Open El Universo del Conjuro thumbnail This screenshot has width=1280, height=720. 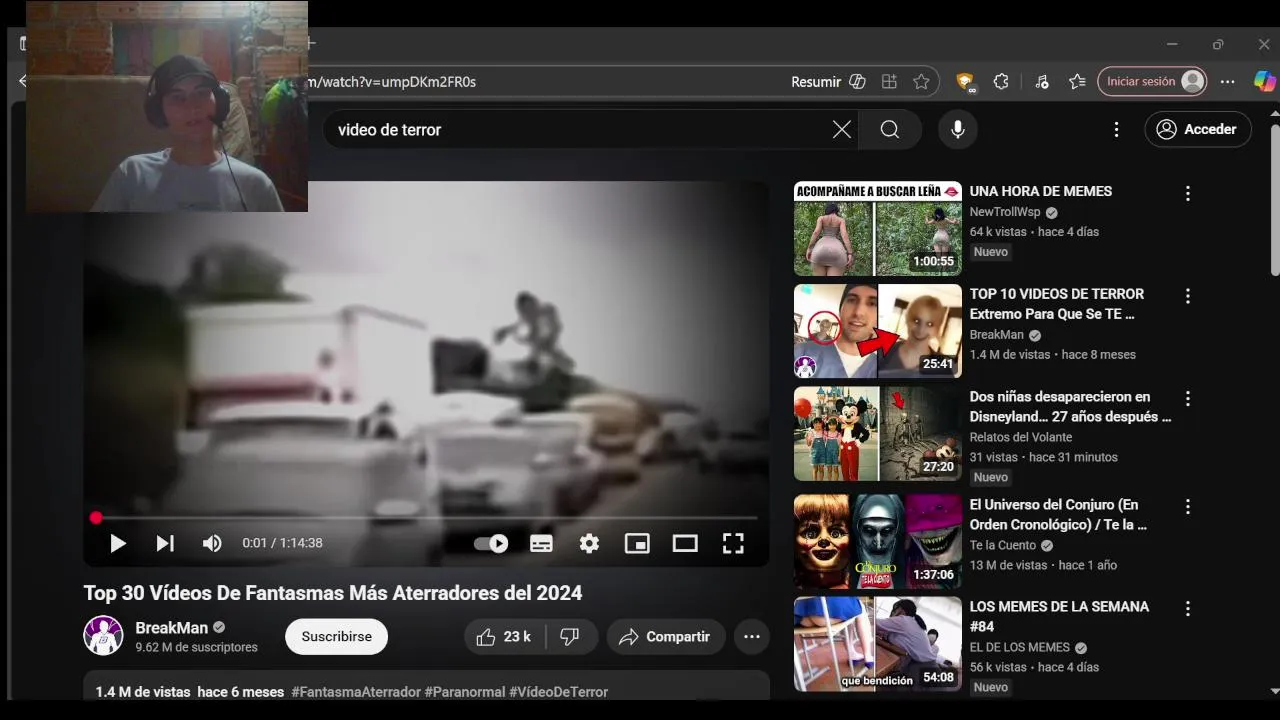878,541
